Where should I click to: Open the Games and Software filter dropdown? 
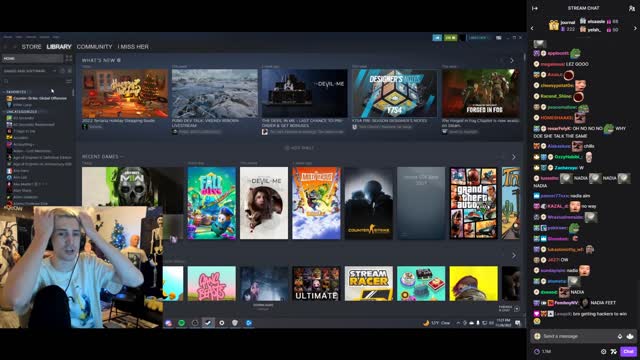(x=29, y=71)
